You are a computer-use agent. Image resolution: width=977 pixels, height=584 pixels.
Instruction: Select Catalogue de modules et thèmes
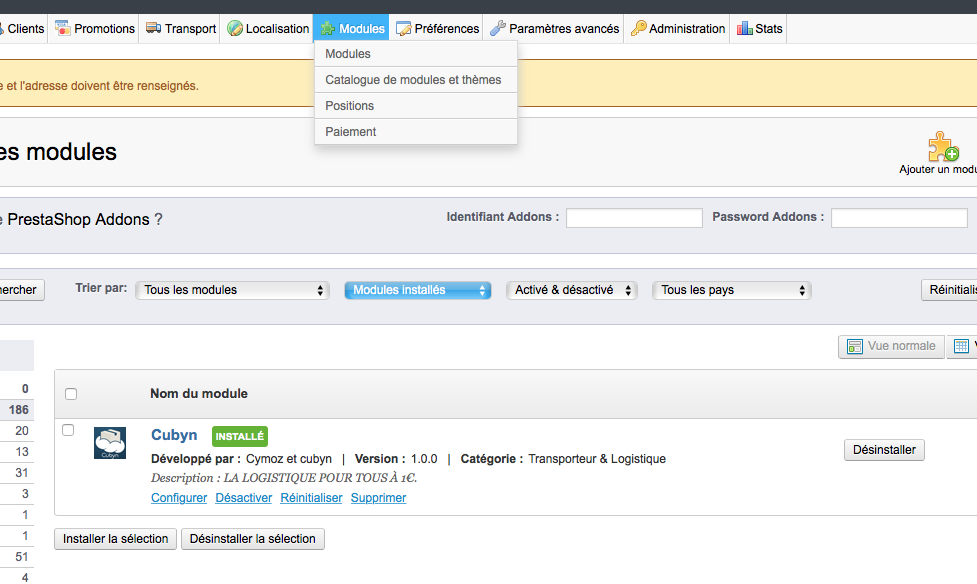pyautogui.click(x=416, y=80)
